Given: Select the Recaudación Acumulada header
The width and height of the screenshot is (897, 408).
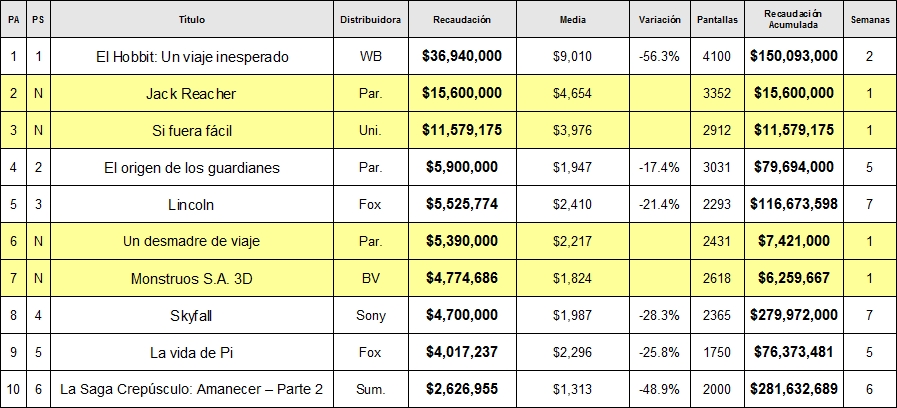Looking at the screenshot, I should (793, 19).
